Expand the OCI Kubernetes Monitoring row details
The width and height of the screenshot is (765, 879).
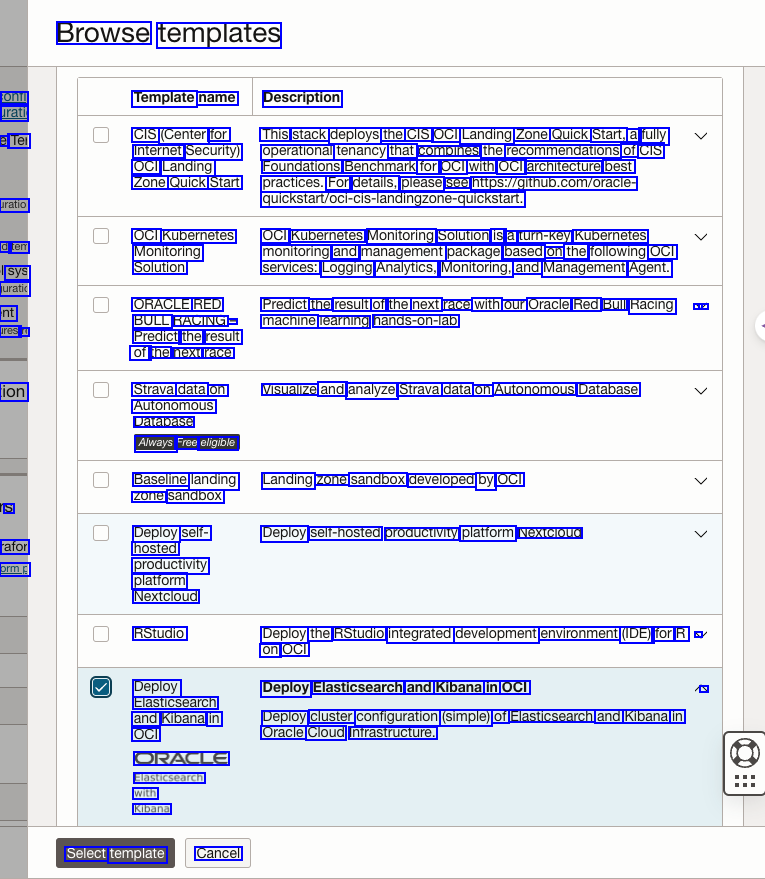(x=701, y=237)
